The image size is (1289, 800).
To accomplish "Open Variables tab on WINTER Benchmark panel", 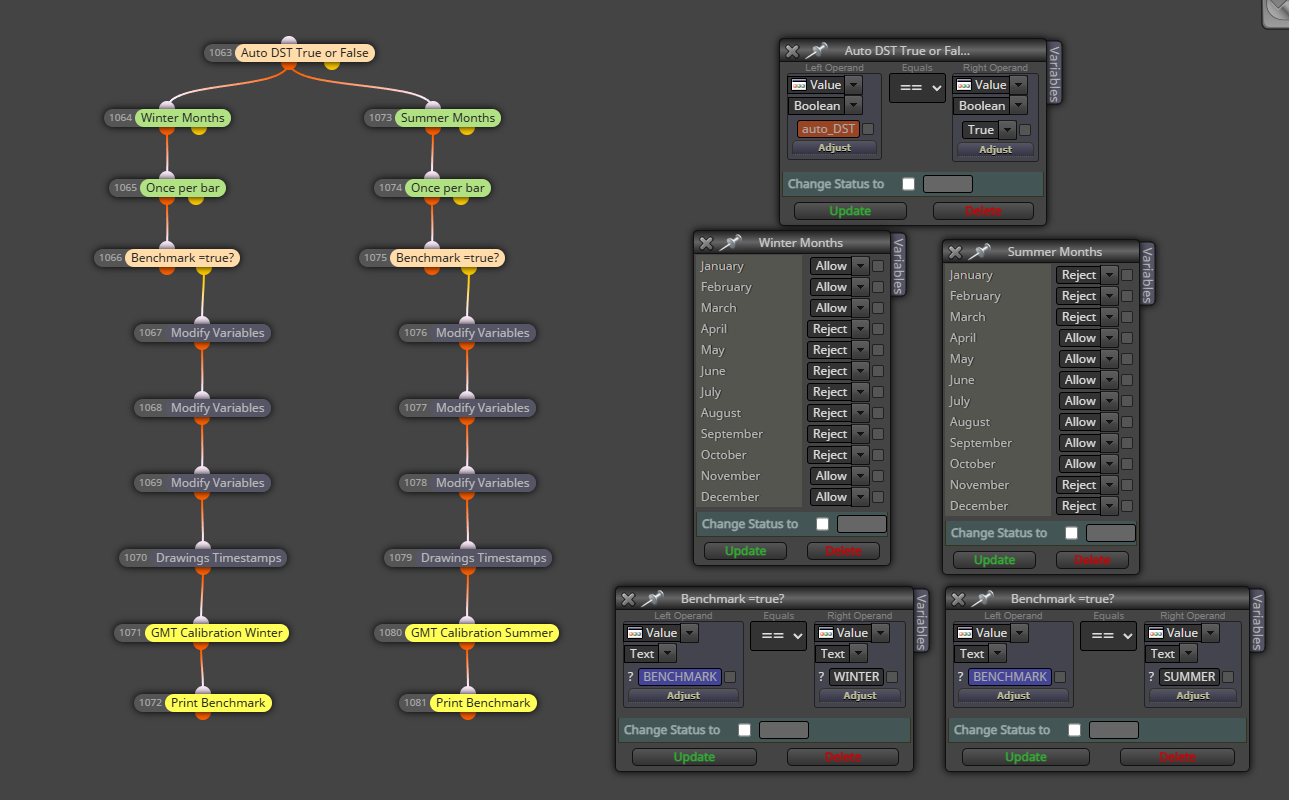I will (x=922, y=621).
